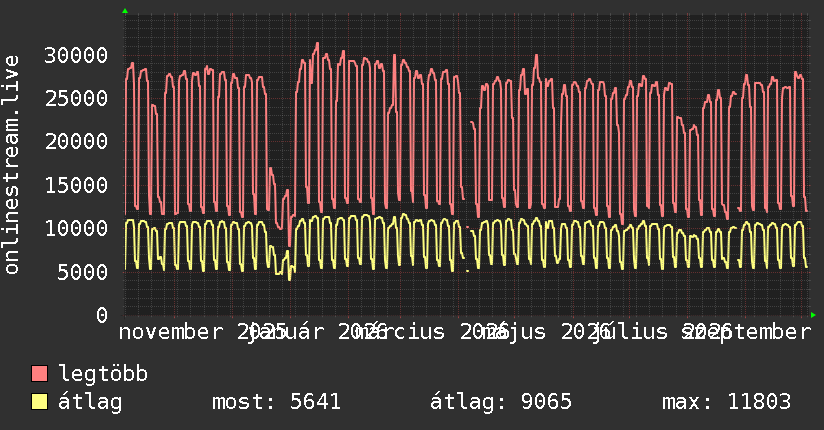Click the legtöbb legend label

tap(103, 373)
